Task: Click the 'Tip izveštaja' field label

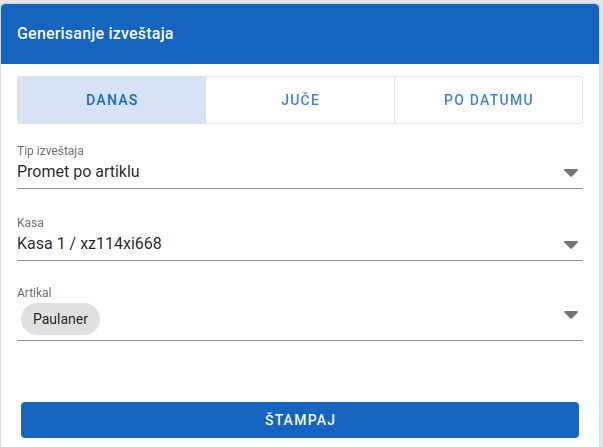Action: click(x=50, y=151)
